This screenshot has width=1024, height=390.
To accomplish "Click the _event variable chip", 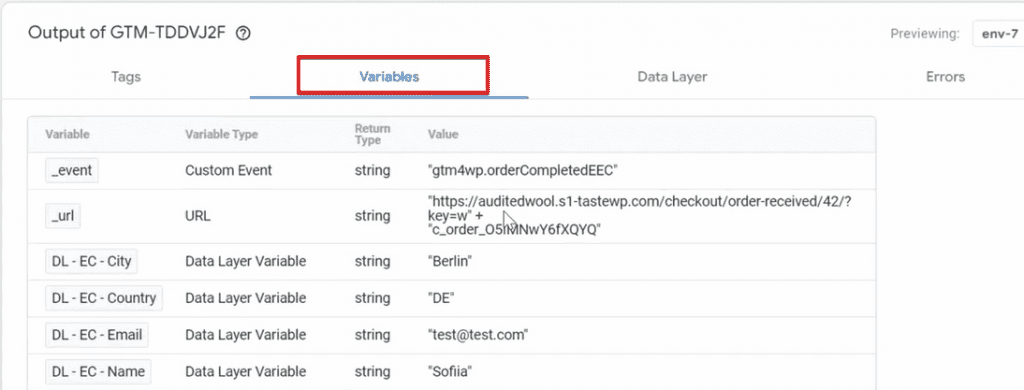I will tap(72, 171).
